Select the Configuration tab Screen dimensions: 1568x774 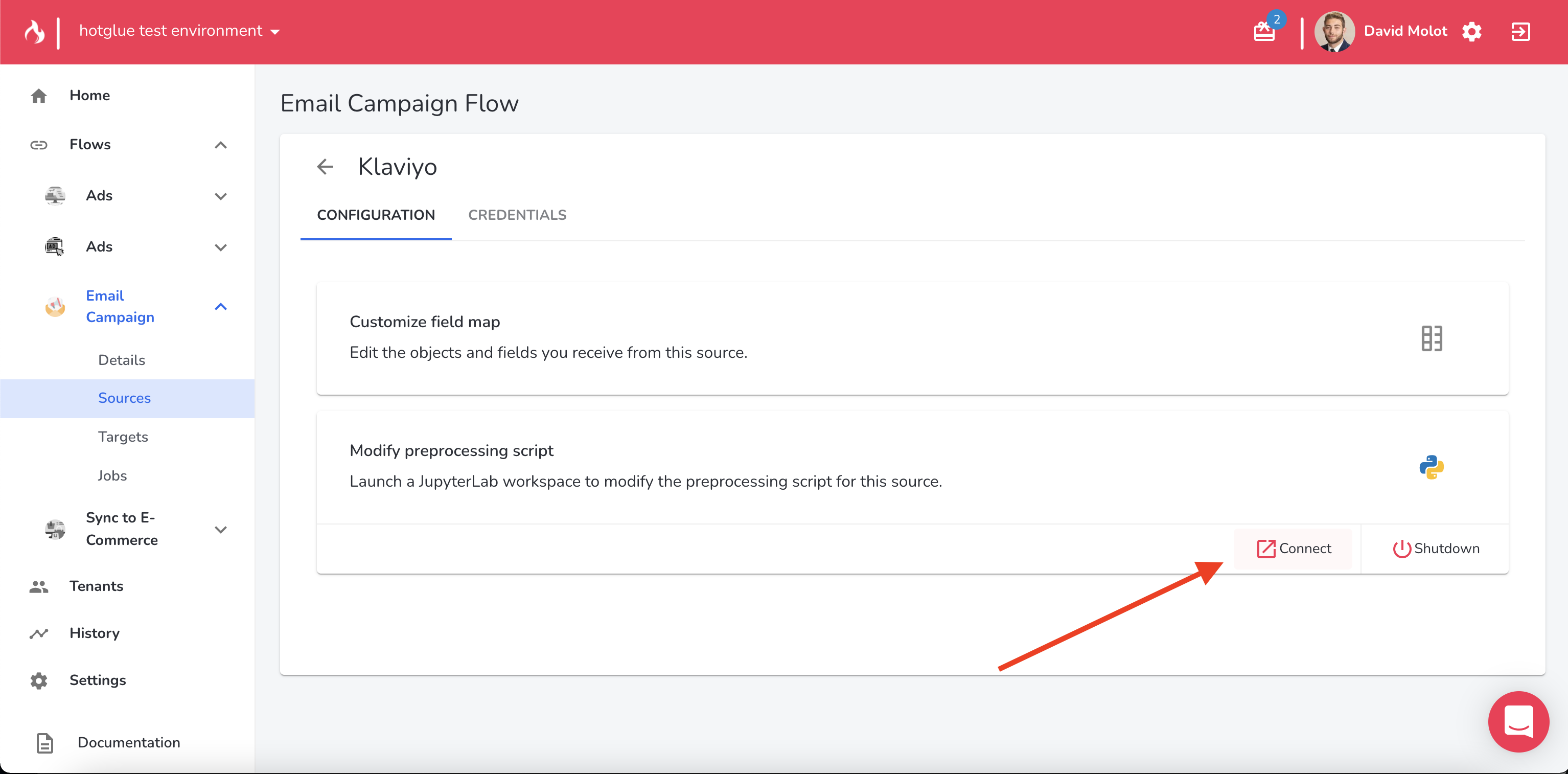(376, 215)
